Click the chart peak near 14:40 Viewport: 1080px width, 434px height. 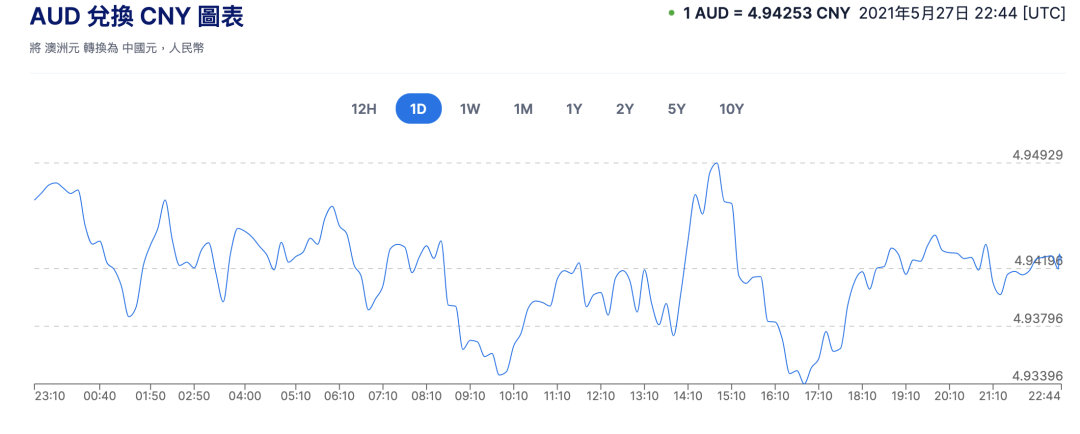(717, 163)
